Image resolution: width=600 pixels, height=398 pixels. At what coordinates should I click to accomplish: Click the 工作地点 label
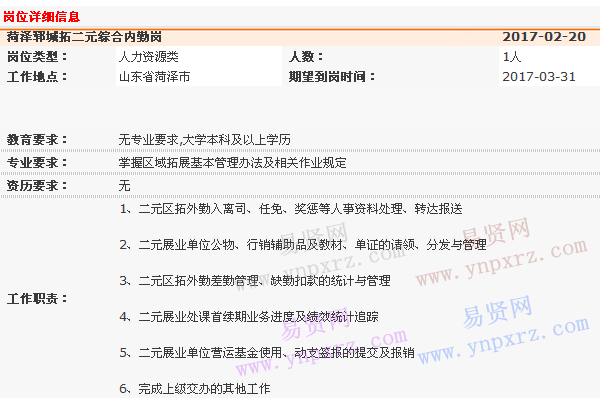point(37,77)
